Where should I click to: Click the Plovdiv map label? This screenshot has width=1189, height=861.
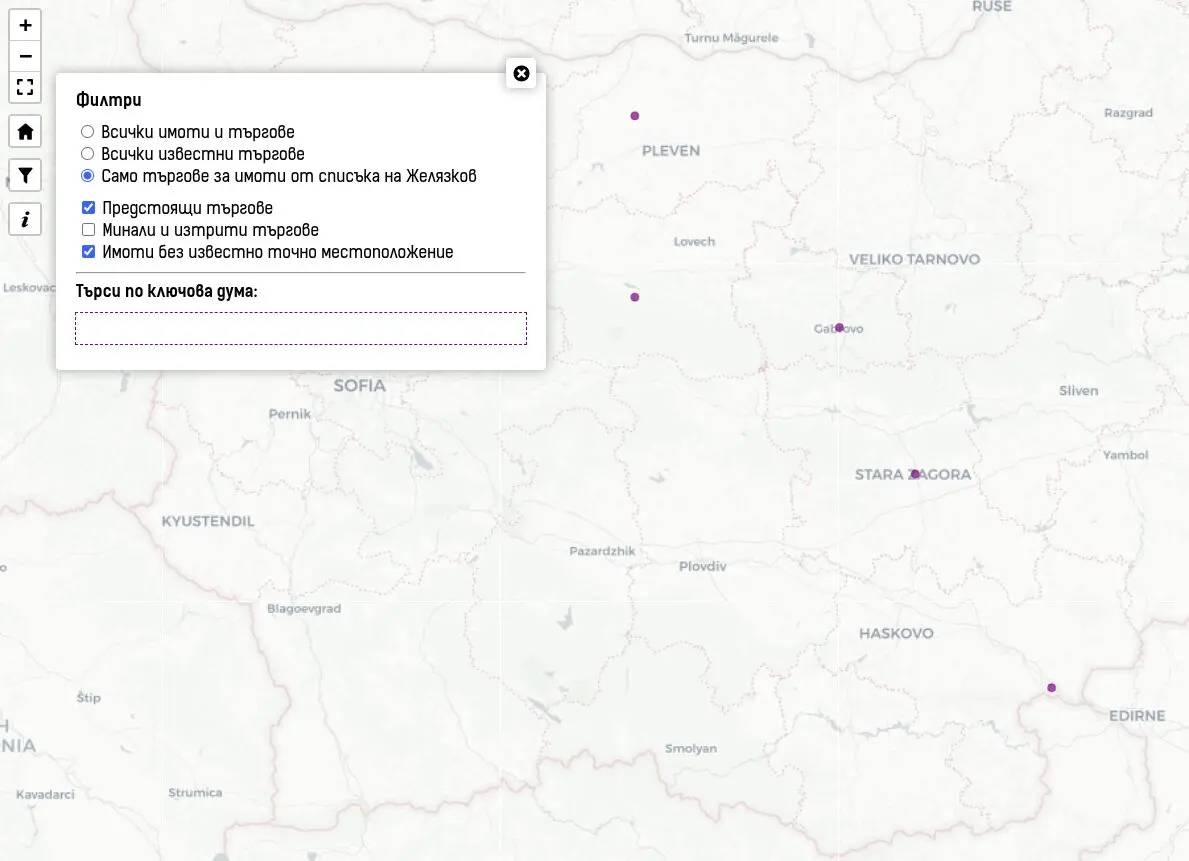coord(702,567)
